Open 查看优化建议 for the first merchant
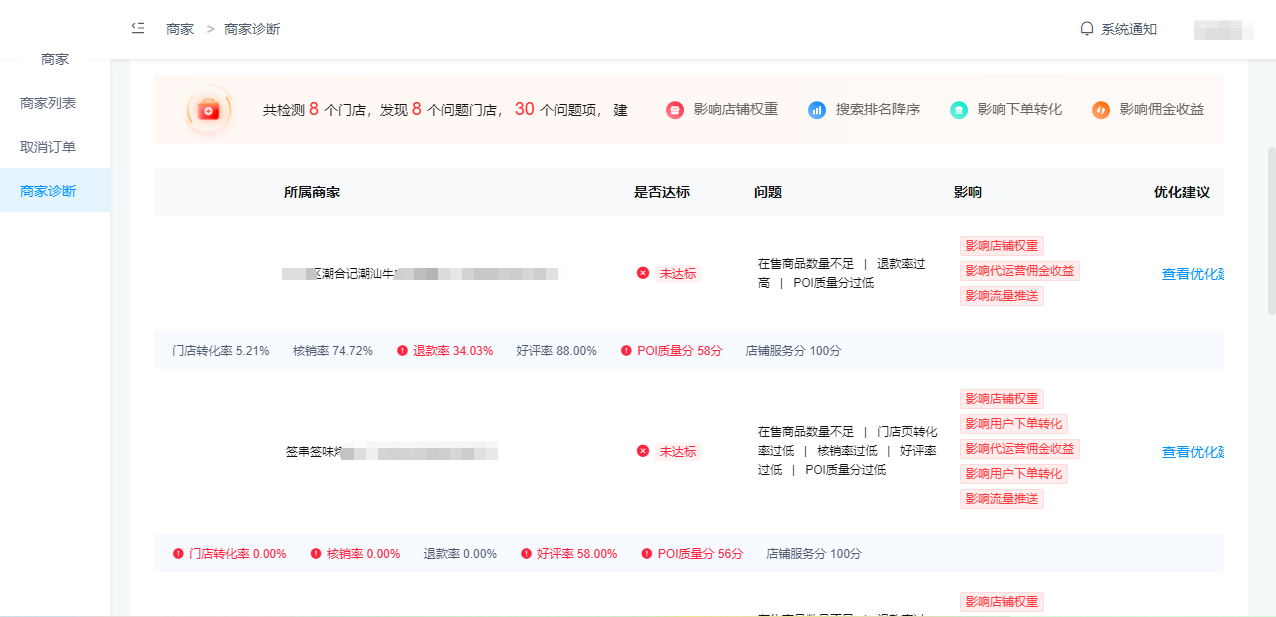Viewport: 1276px width, 617px height. point(1192,274)
